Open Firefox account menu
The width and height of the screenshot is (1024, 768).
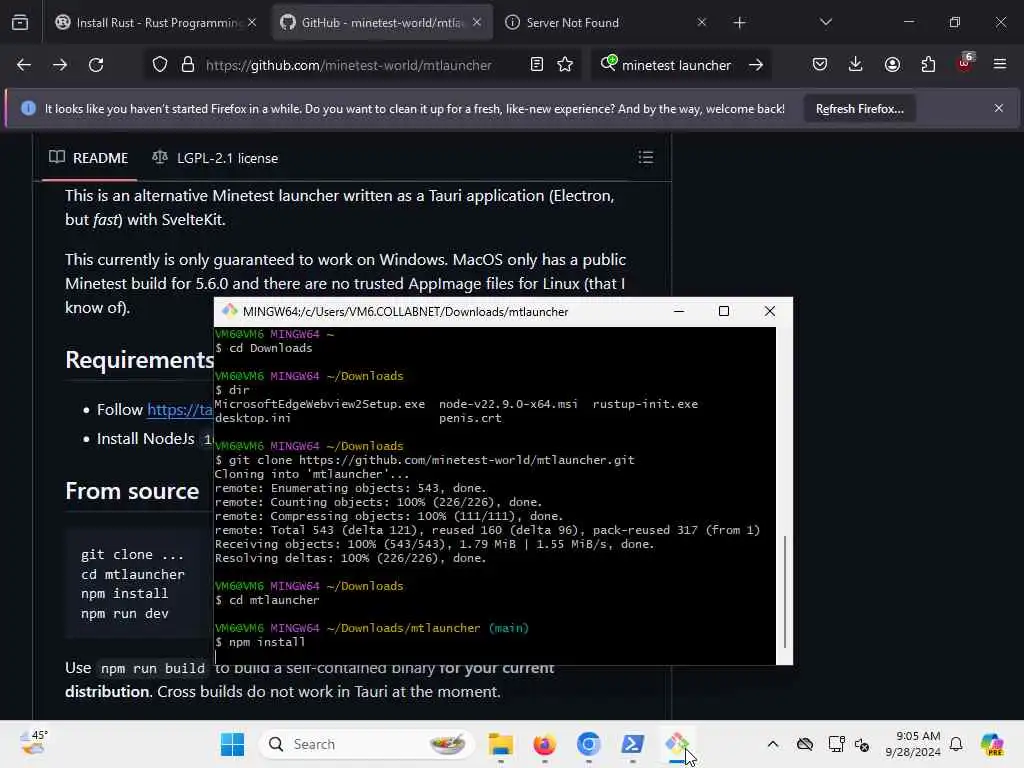click(892, 65)
